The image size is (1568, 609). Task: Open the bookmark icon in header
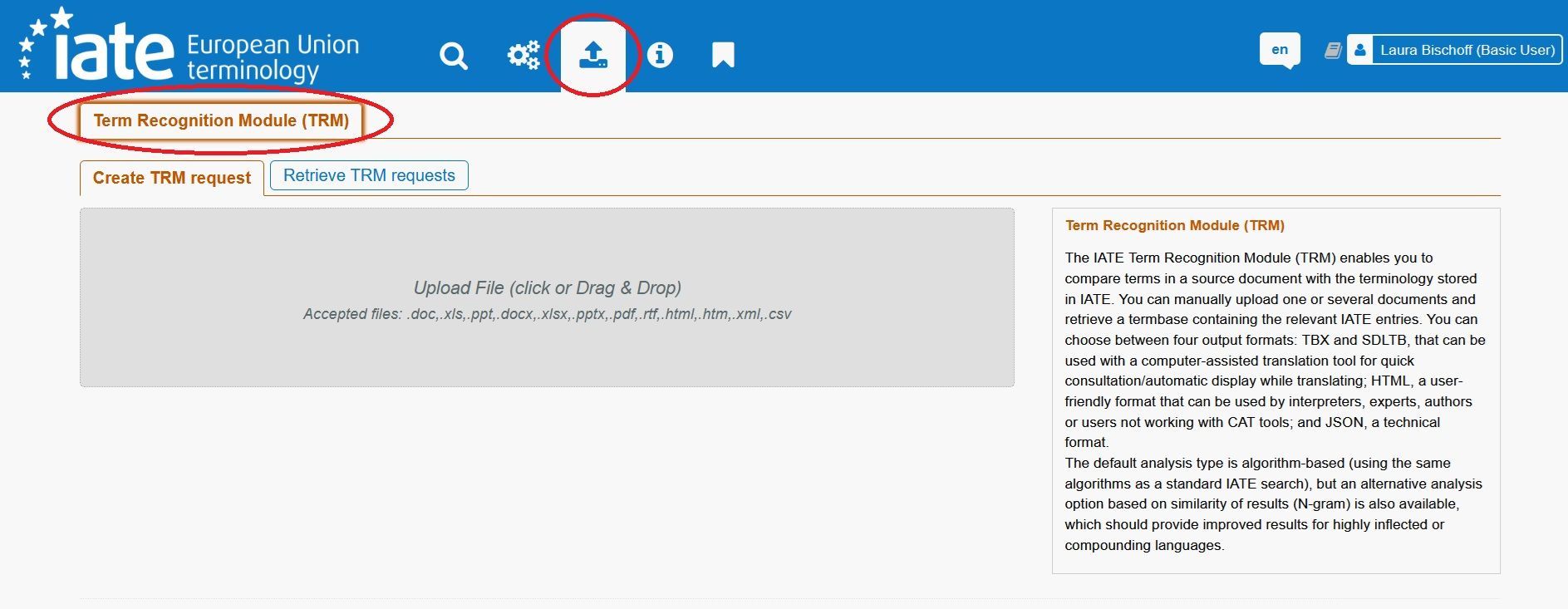pos(723,56)
